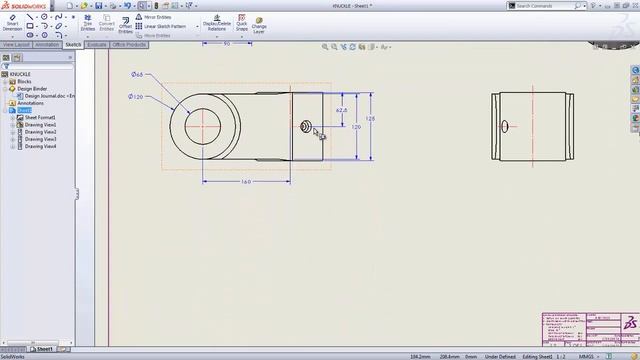Open the Line tool dropdown arrow
Viewport: 640px width, 360px height.
[x=37, y=17]
